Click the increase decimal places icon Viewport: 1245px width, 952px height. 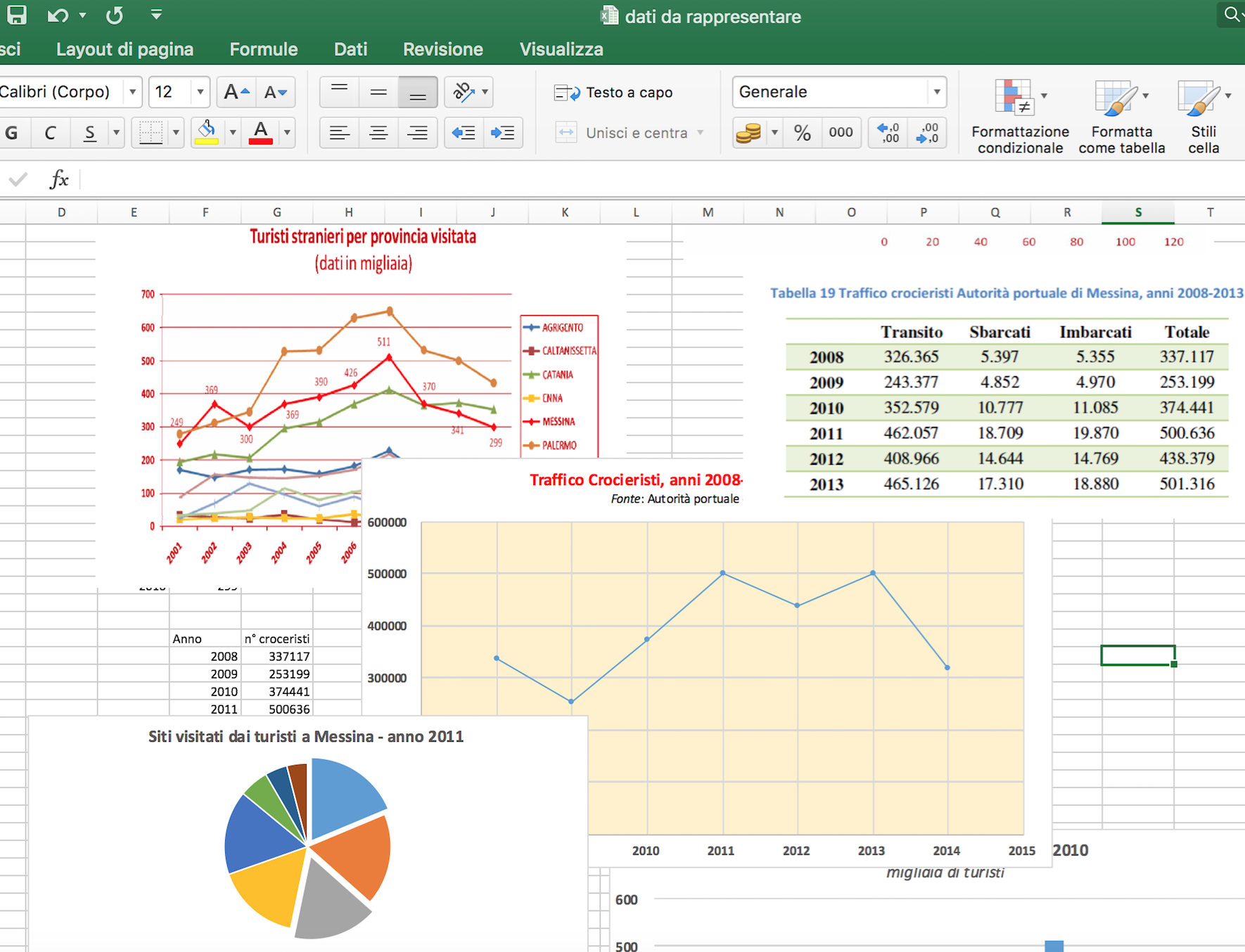click(x=888, y=133)
